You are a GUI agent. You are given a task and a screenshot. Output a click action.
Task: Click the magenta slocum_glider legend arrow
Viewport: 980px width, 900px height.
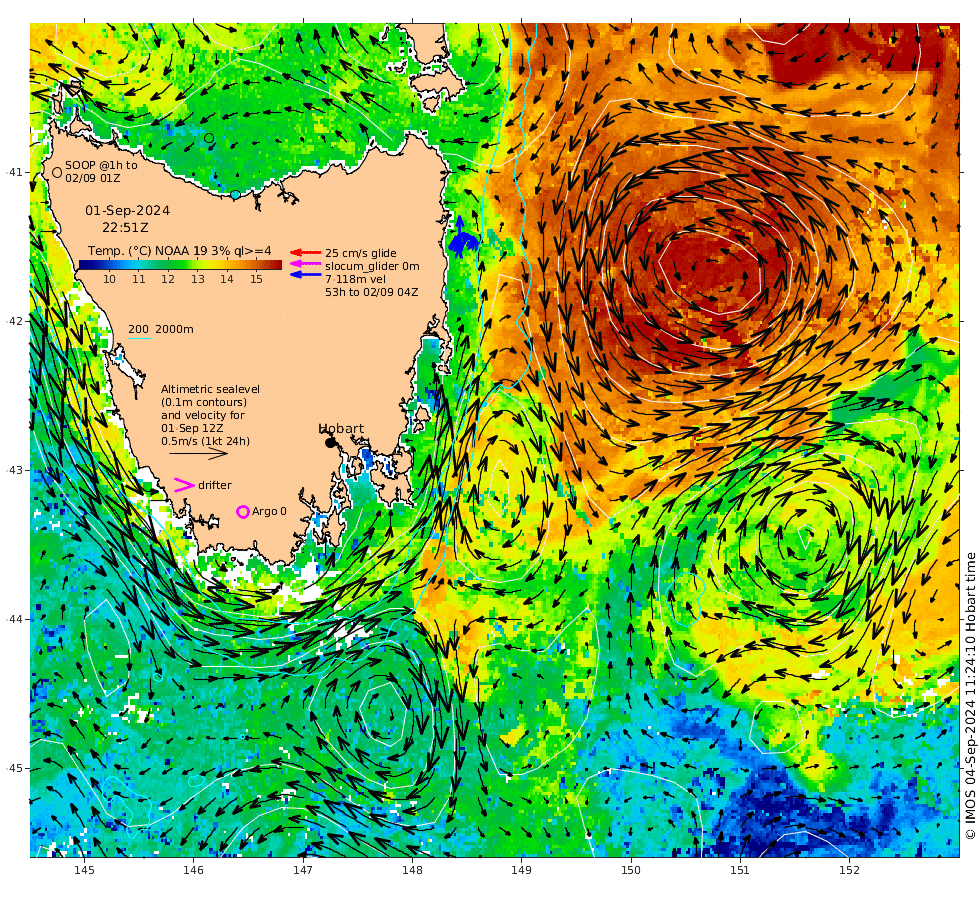(305, 264)
